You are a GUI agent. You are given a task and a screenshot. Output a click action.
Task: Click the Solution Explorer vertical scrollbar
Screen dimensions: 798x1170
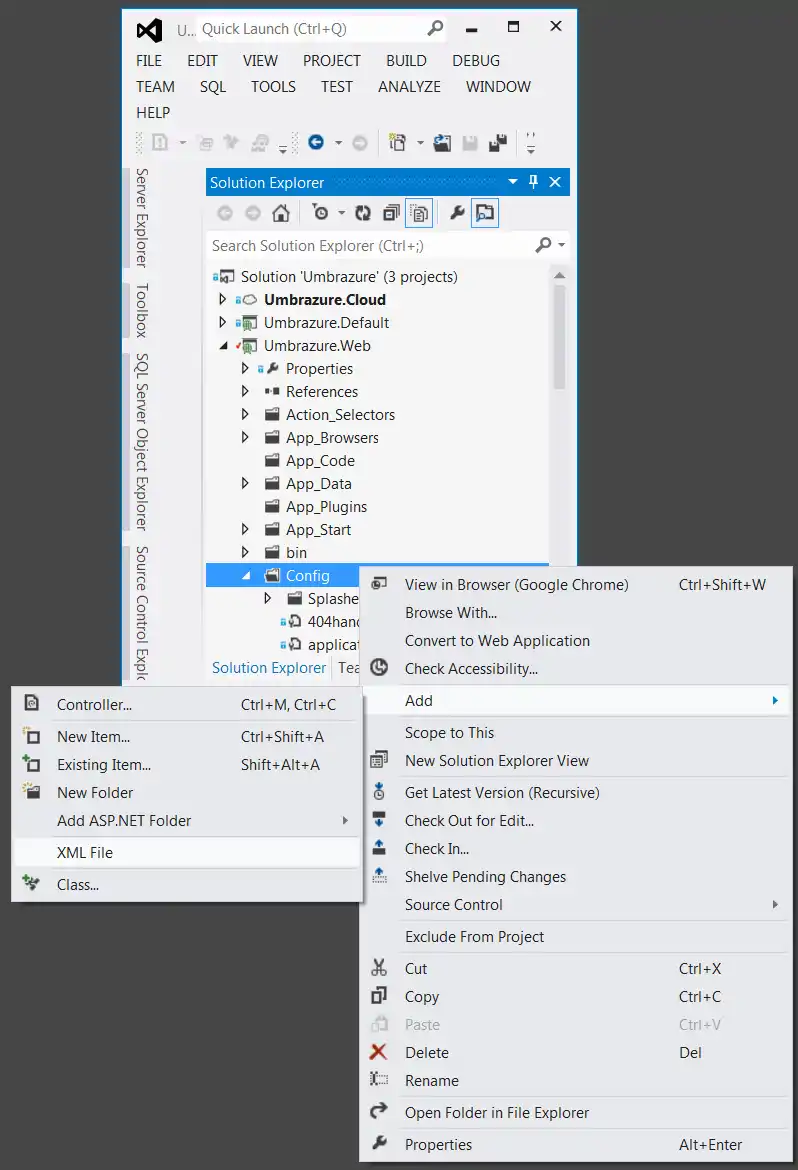(560, 337)
